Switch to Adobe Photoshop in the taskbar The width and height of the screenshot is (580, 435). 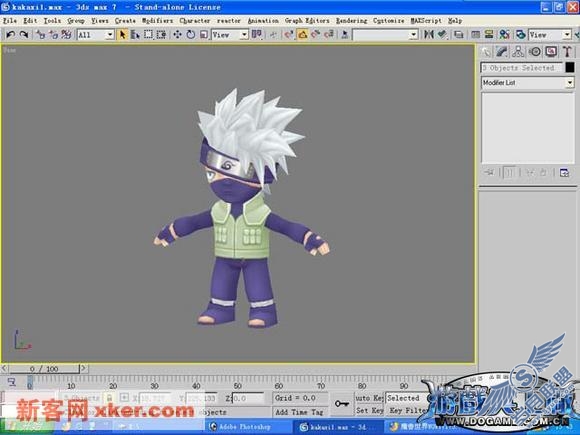249,427
